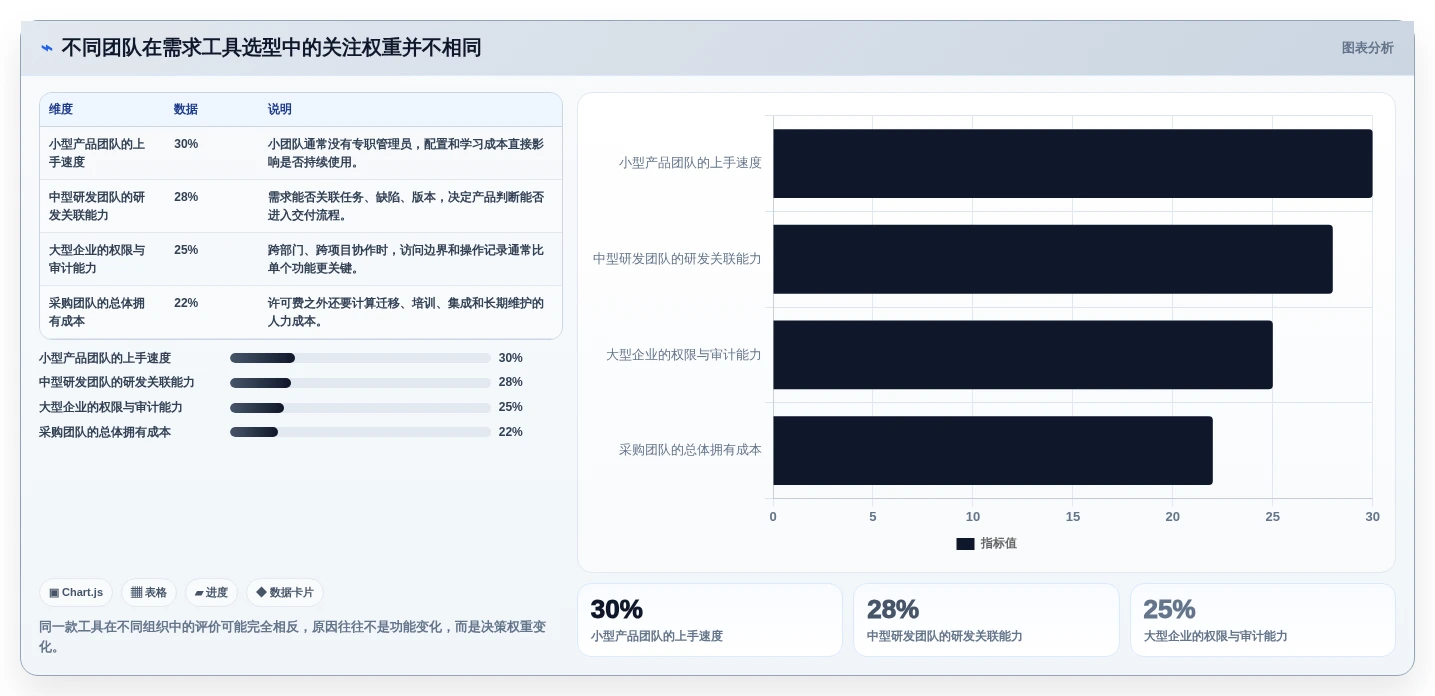Click progress bar for 大型企业的权限与审计能力
This screenshot has height=696, width=1435.
click(360, 408)
